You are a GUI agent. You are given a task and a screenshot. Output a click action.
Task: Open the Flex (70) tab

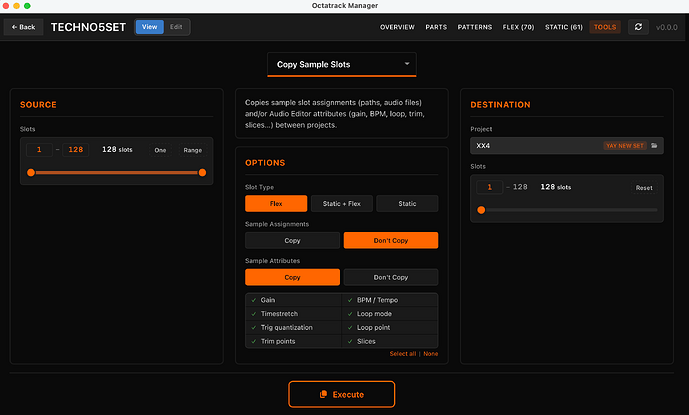click(x=518, y=27)
